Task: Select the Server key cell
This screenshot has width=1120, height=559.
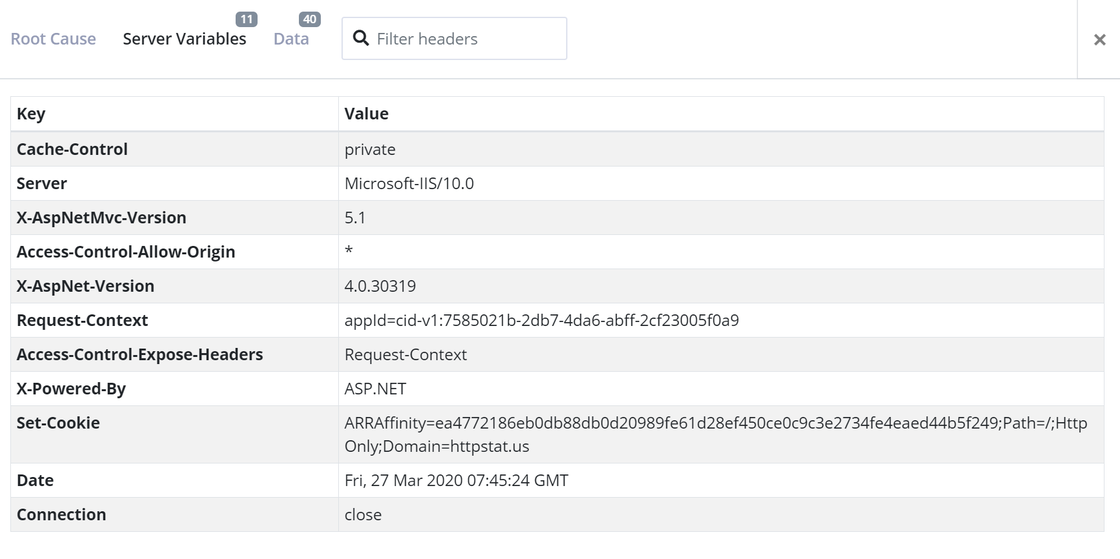Action: (174, 183)
